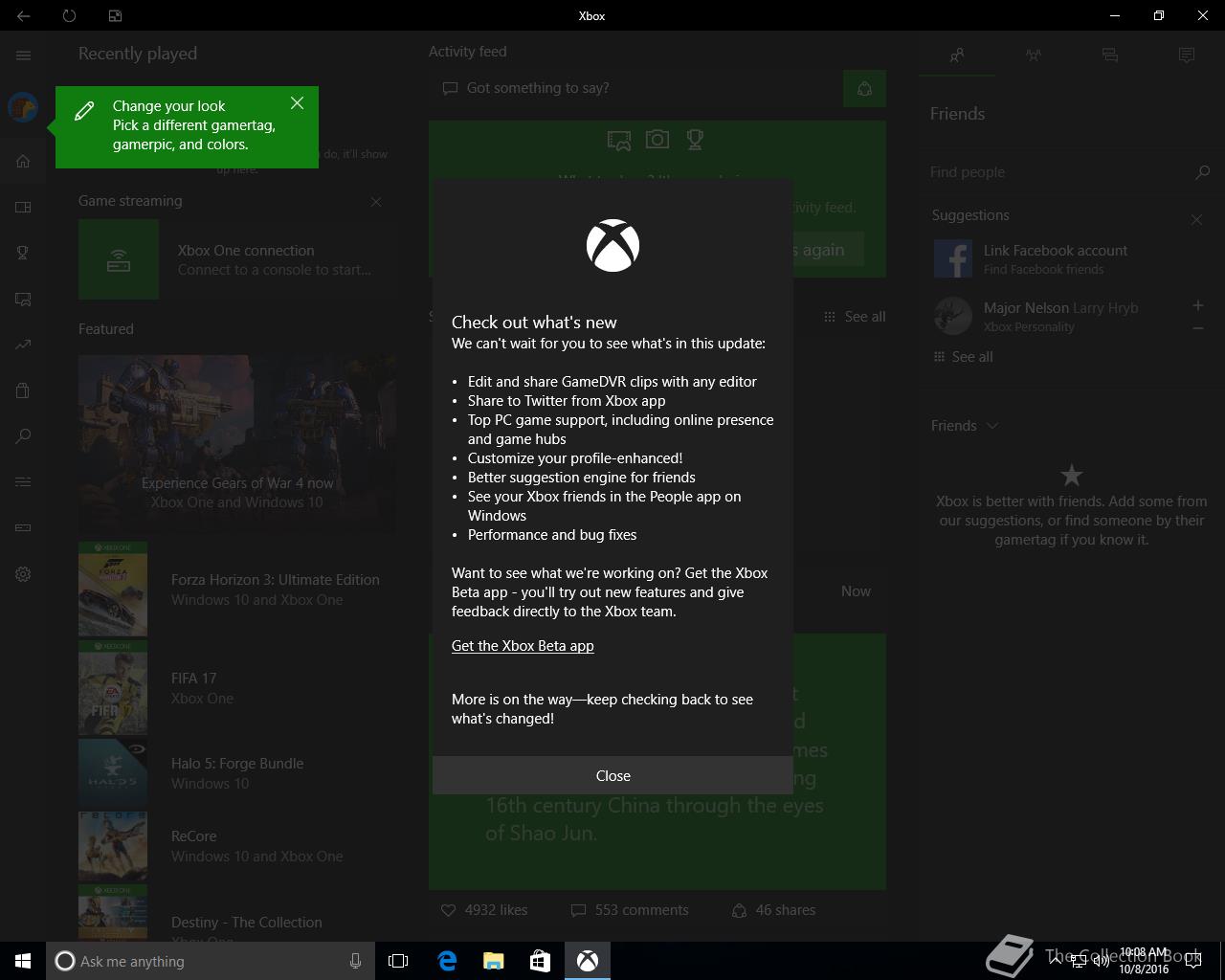Open Xbox One connection tile

pos(237,259)
